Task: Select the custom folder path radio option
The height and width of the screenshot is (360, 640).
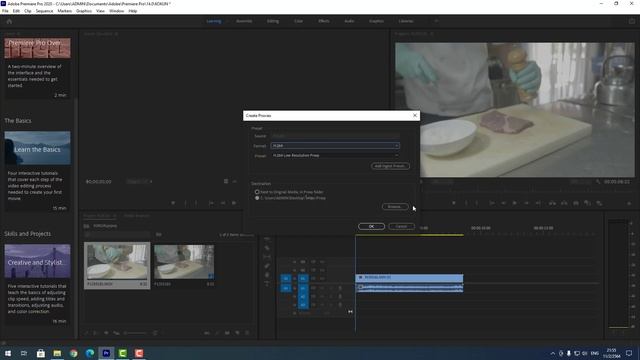Action: click(x=257, y=198)
